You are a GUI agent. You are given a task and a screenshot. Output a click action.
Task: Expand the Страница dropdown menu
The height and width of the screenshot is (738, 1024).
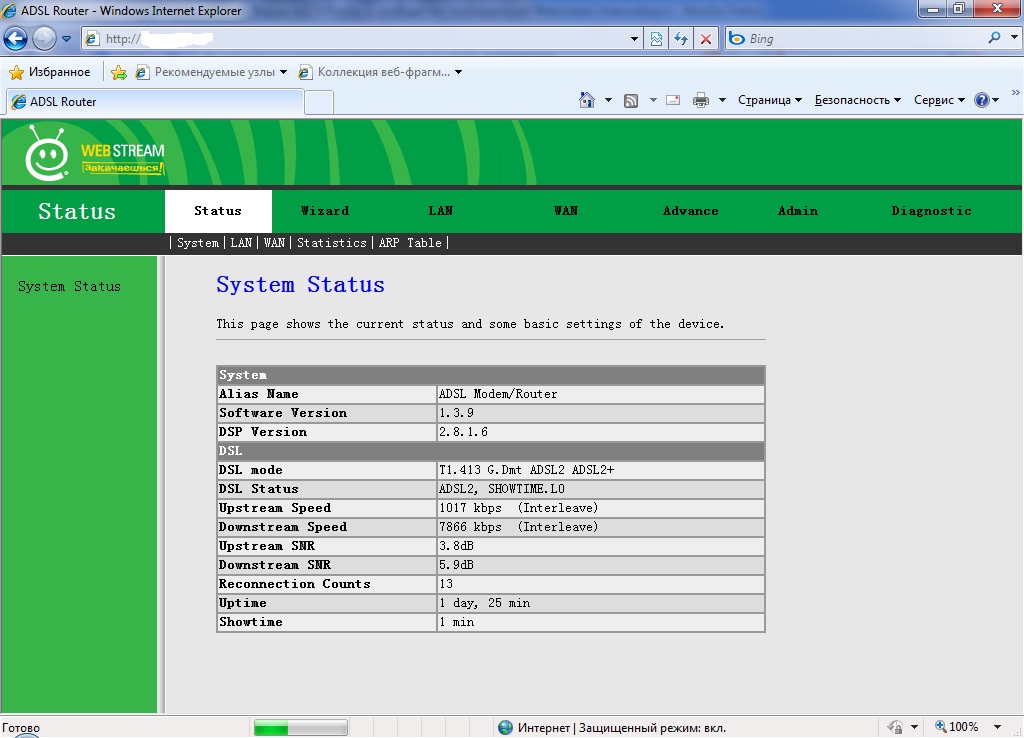click(x=770, y=100)
